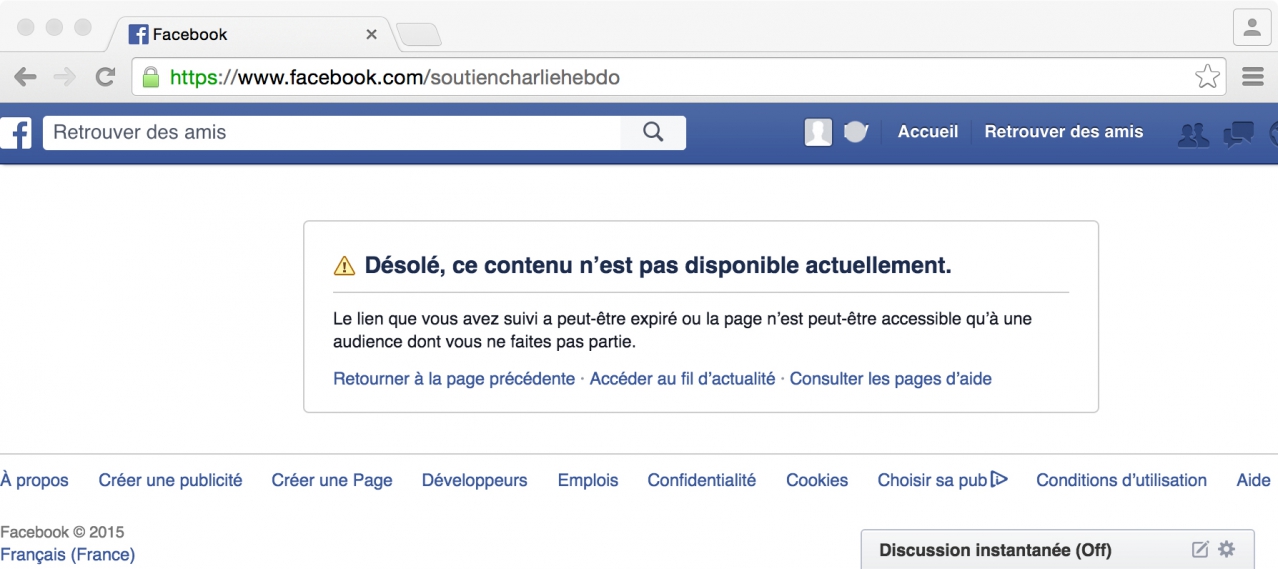Click the new message compose icon in chat bar
Screen dimensions: 1278x569
(1200, 549)
